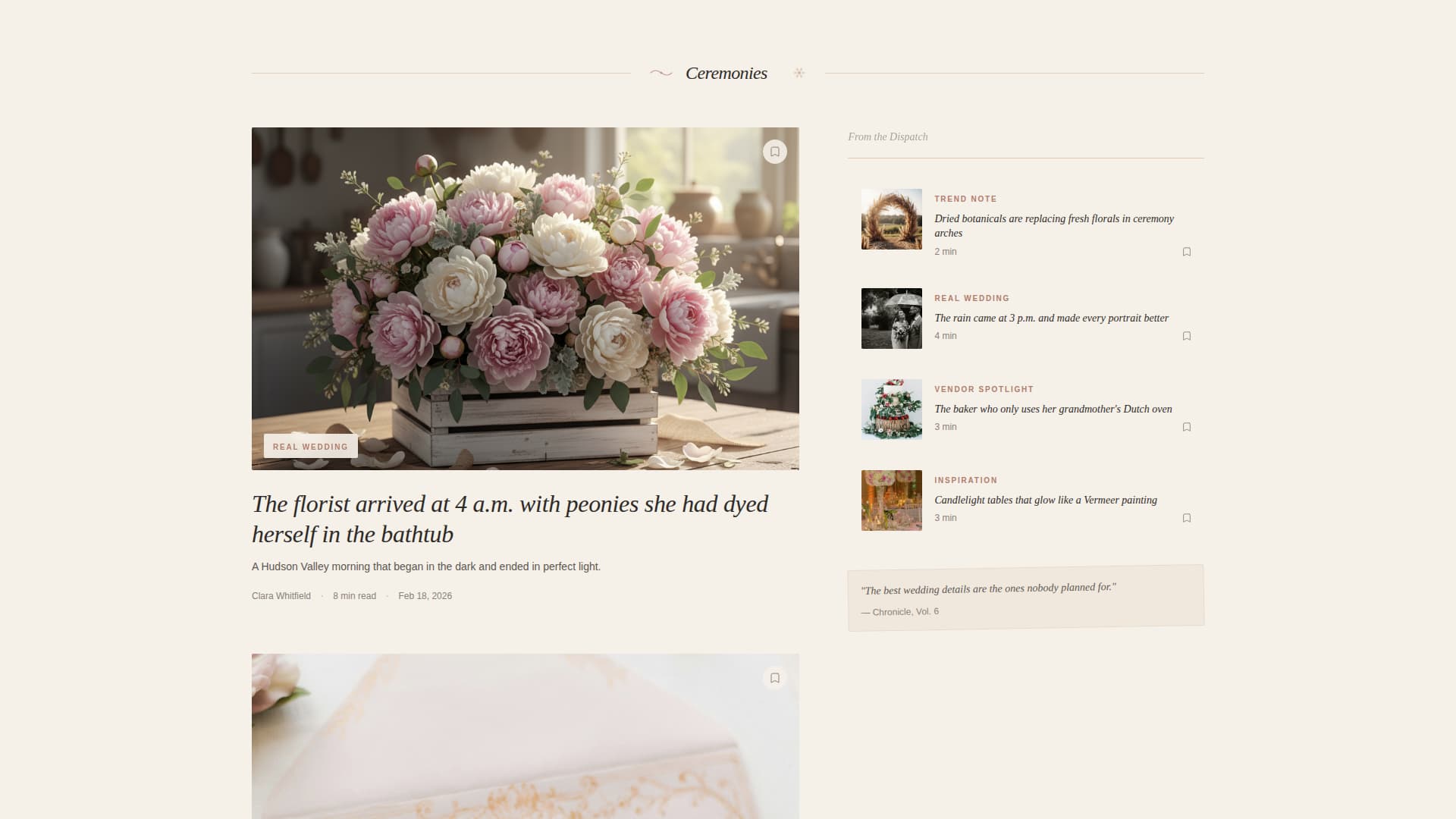Open the florist arrived at 4 a.m. headline
1456x819 pixels.
coord(510,519)
